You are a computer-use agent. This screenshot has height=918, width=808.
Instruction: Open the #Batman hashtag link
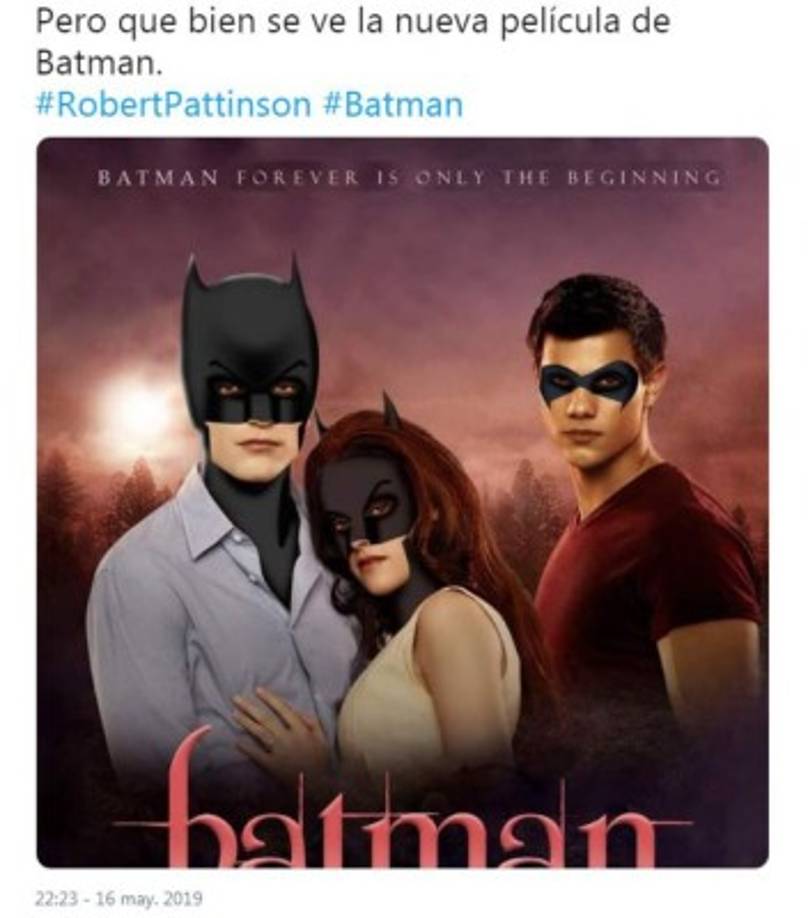coord(393,106)
